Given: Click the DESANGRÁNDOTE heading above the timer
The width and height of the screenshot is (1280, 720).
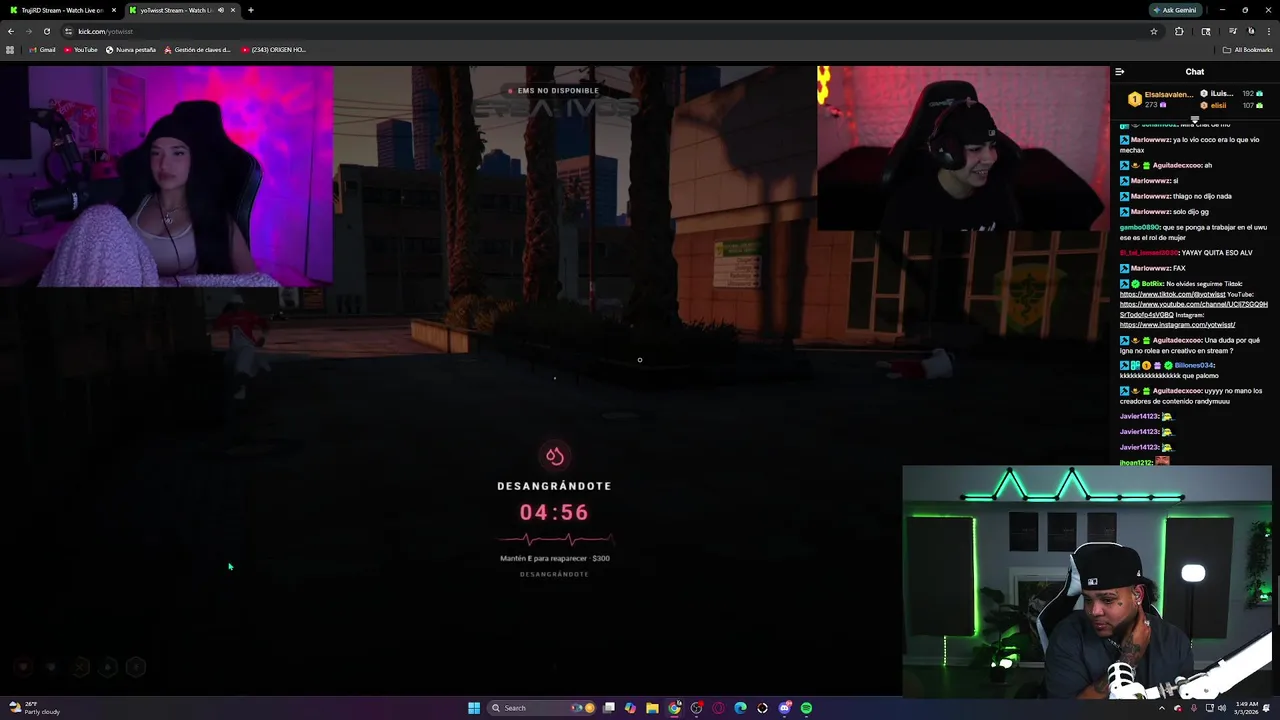Looking at the screenshot, I should click(554, 486).
